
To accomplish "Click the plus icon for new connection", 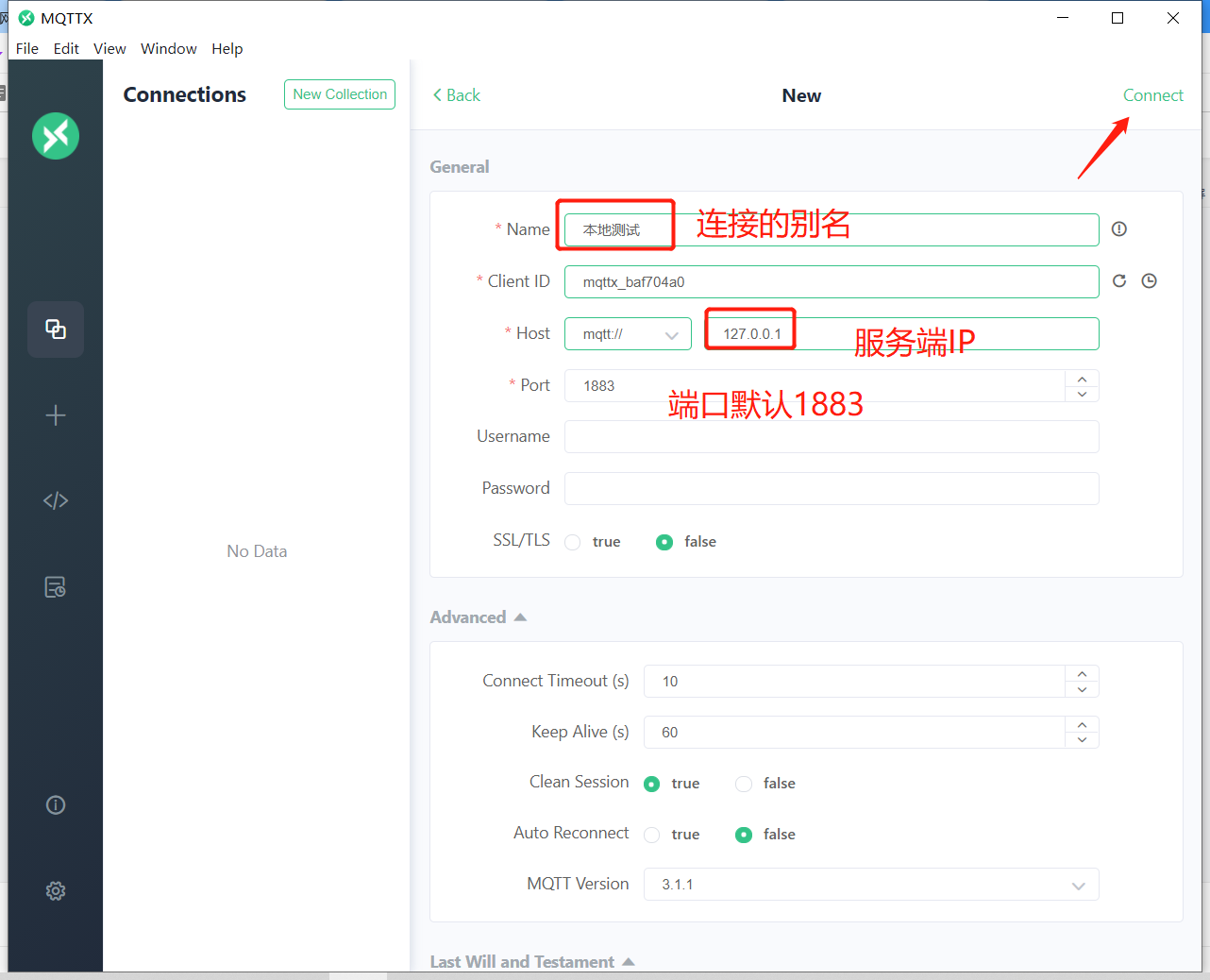I will [56, 415].
